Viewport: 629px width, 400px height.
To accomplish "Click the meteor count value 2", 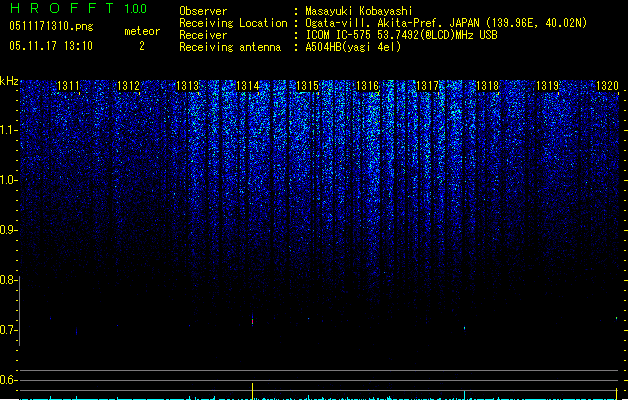I will tap(142, 46).
